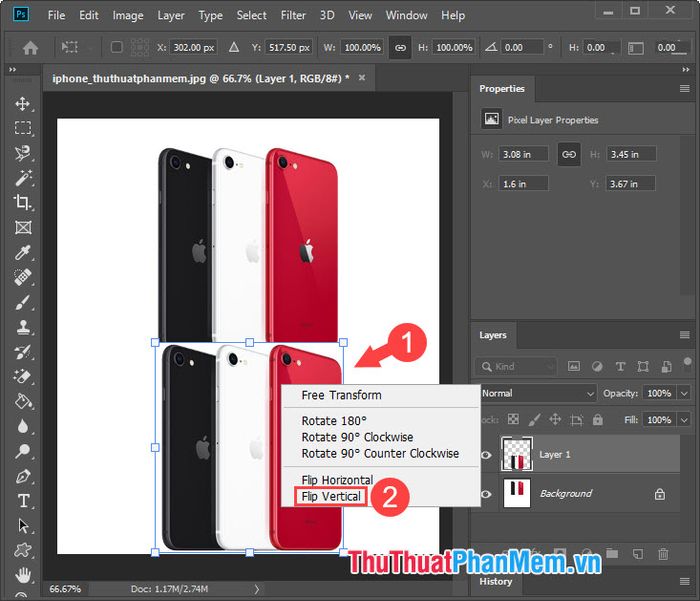This screenshot has width=700, height=601.
Task: Open status bar info arrow
Action: [x=257, y=589]
